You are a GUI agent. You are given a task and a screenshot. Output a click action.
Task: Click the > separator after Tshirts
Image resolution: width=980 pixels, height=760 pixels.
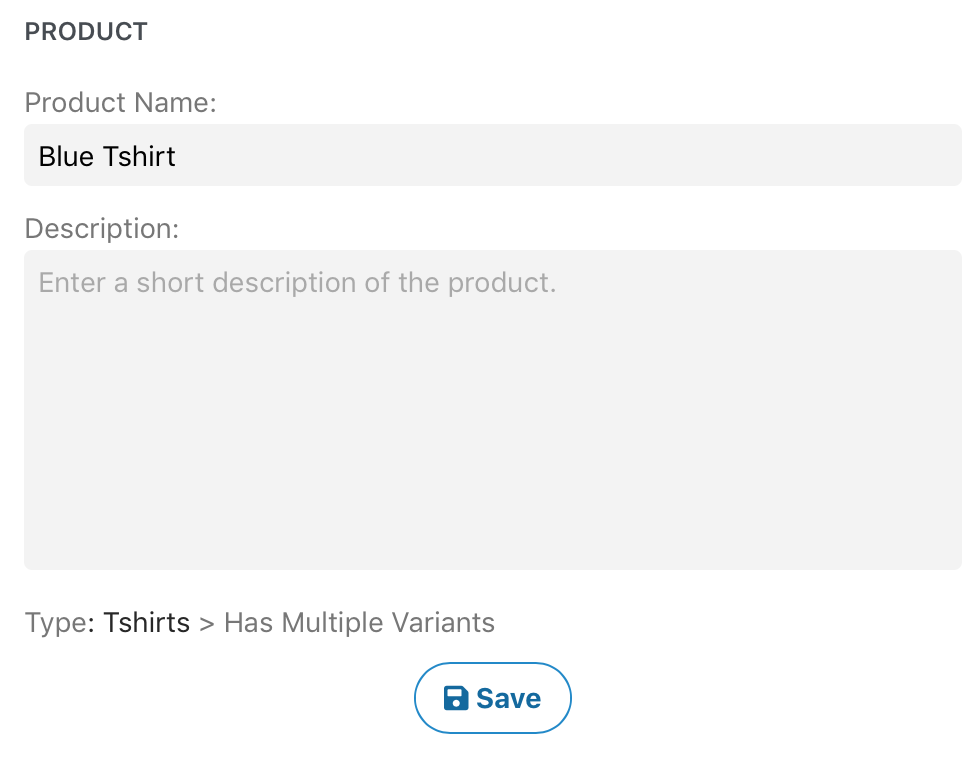point(207,624)
